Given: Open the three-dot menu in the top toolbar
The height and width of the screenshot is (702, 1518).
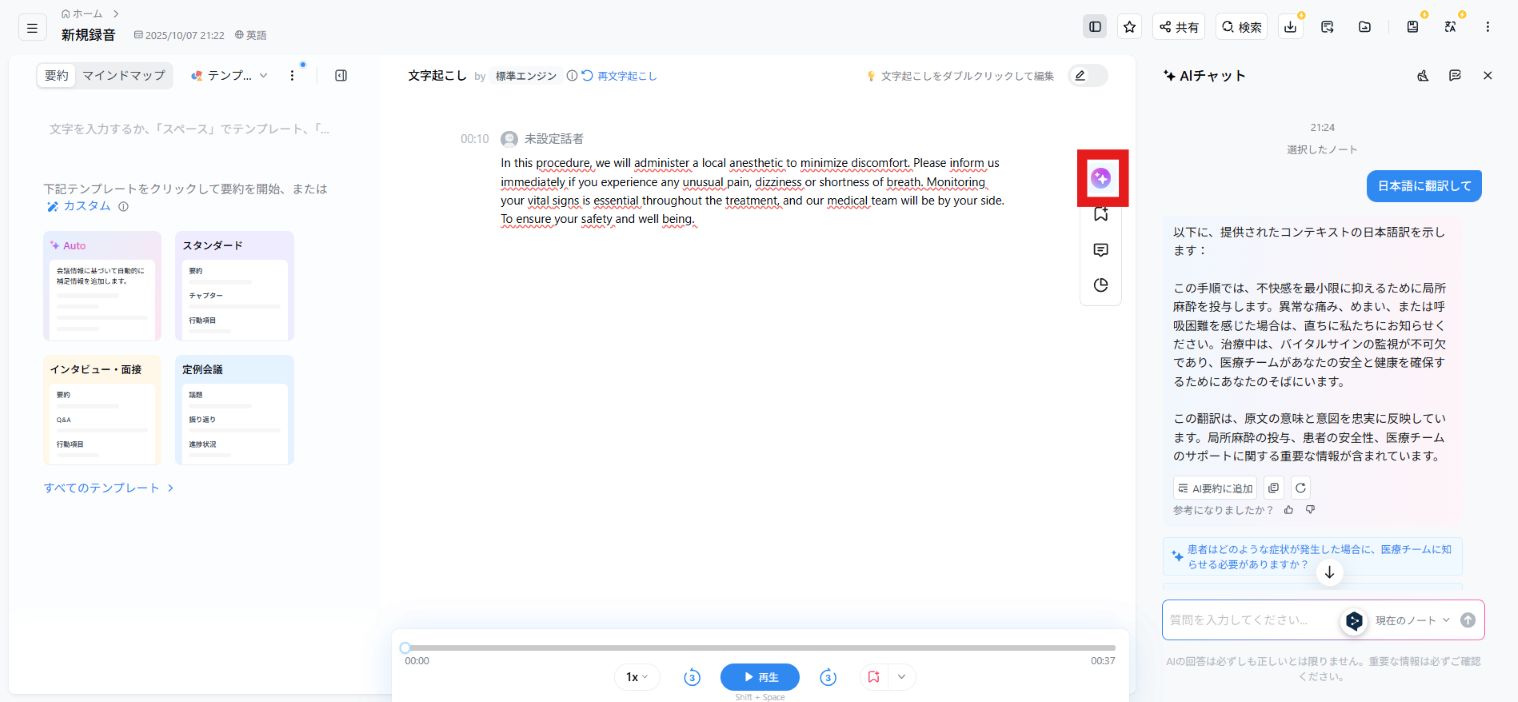Looking at the screenshot, I should [x=1489, y=27].
